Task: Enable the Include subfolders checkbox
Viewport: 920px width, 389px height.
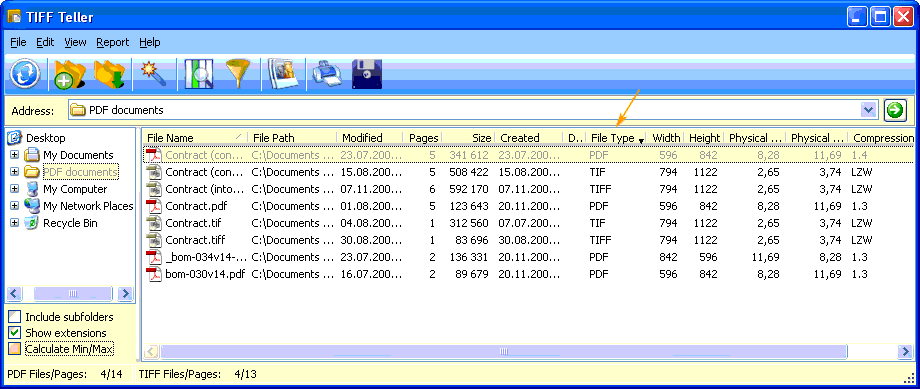Action: tap(15, 317)
